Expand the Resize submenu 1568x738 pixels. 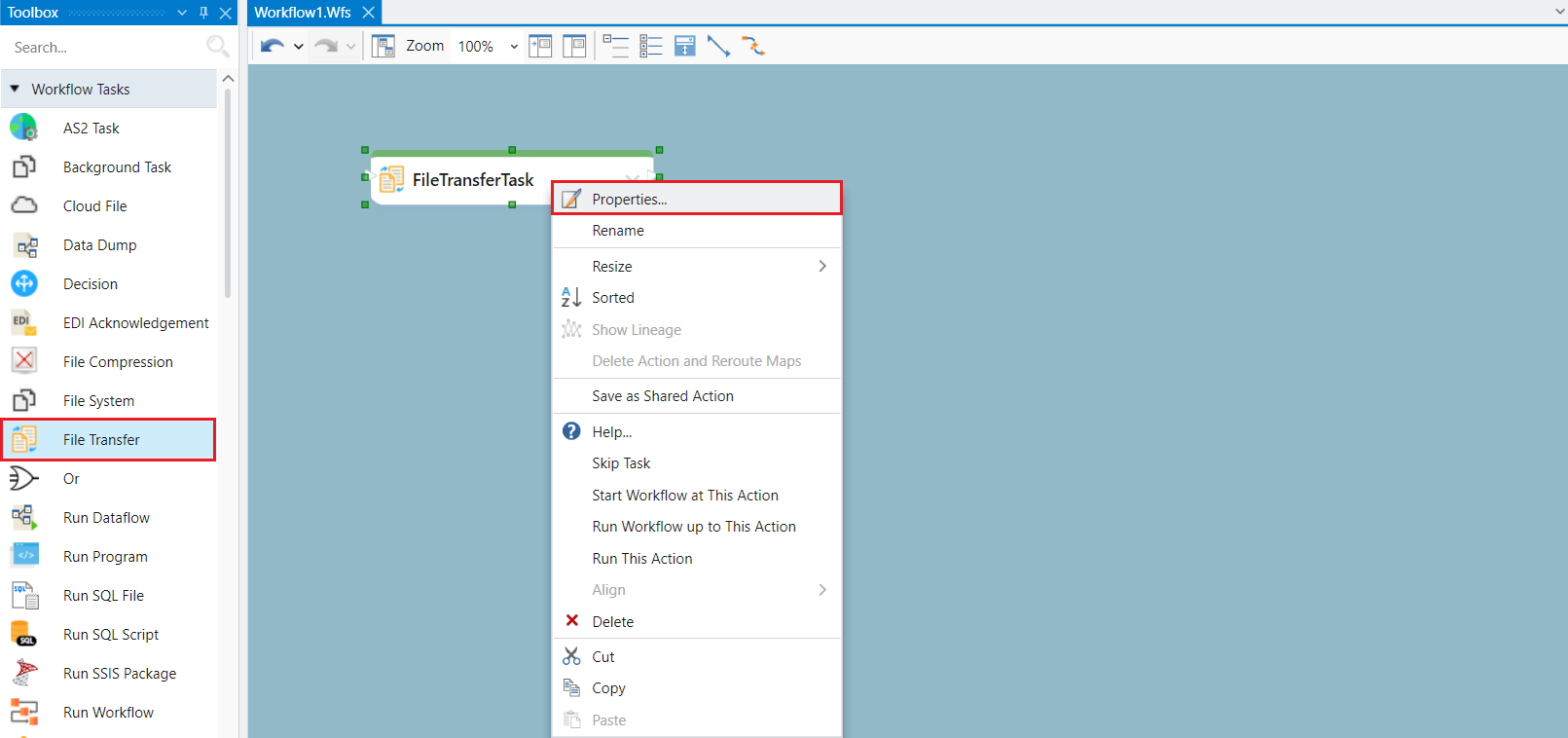click(x=821, y=266)
